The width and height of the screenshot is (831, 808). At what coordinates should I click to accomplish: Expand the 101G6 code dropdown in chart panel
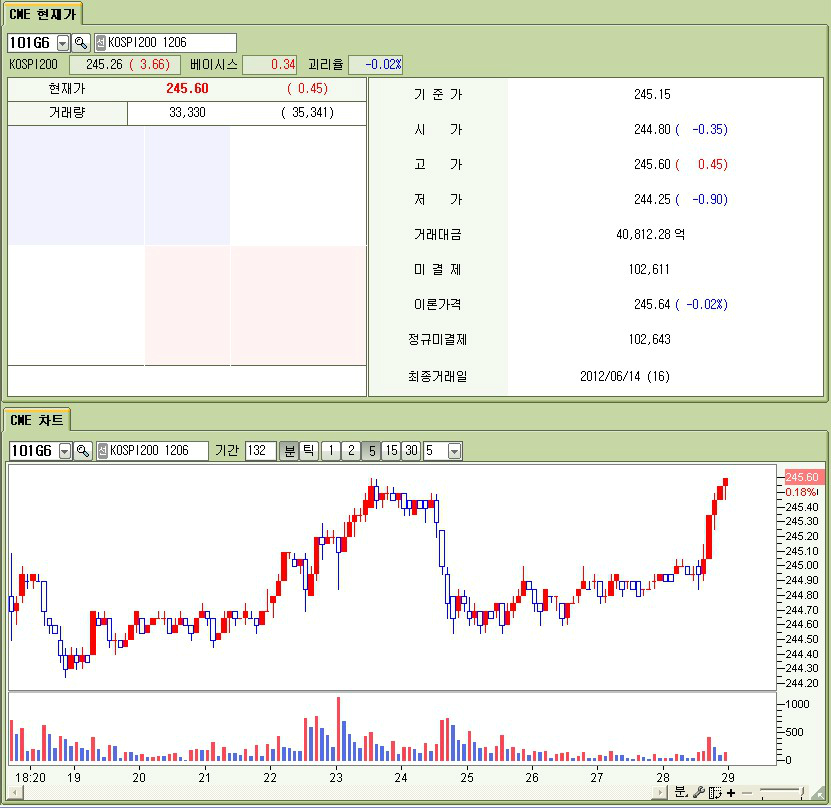[x=65, y=451]
